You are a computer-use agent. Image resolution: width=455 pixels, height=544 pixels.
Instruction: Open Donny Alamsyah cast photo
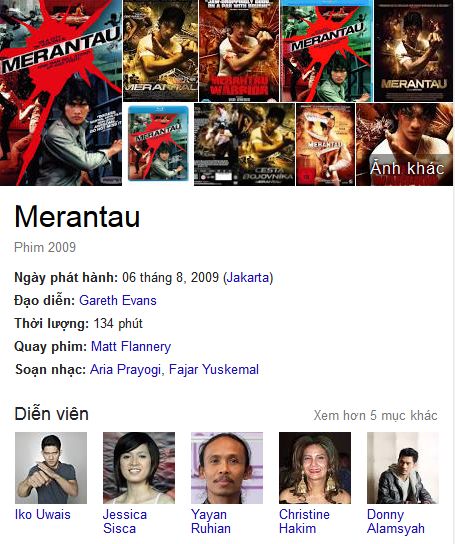coord(403,468)
